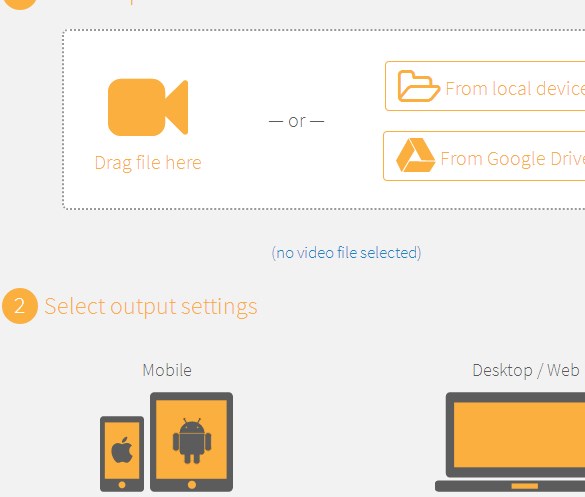Choose From Google Drive upload button
Screen dimensions: 585x497
[x=484, y=156]
